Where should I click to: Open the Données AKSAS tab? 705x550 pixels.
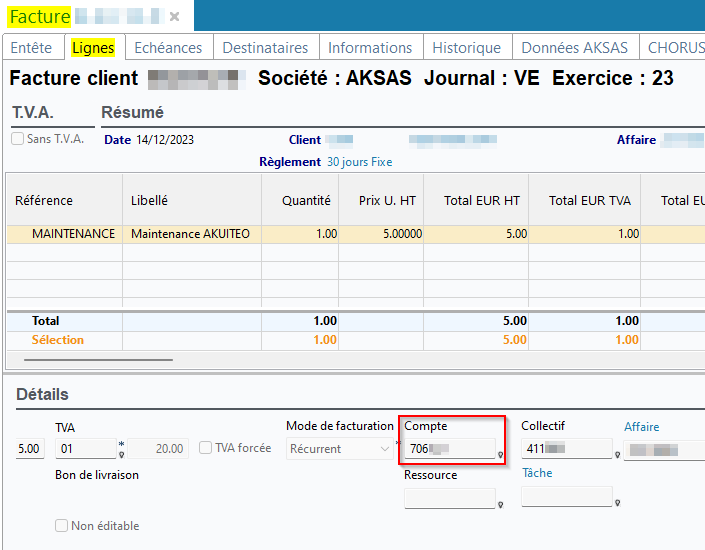tap(575, 48)
